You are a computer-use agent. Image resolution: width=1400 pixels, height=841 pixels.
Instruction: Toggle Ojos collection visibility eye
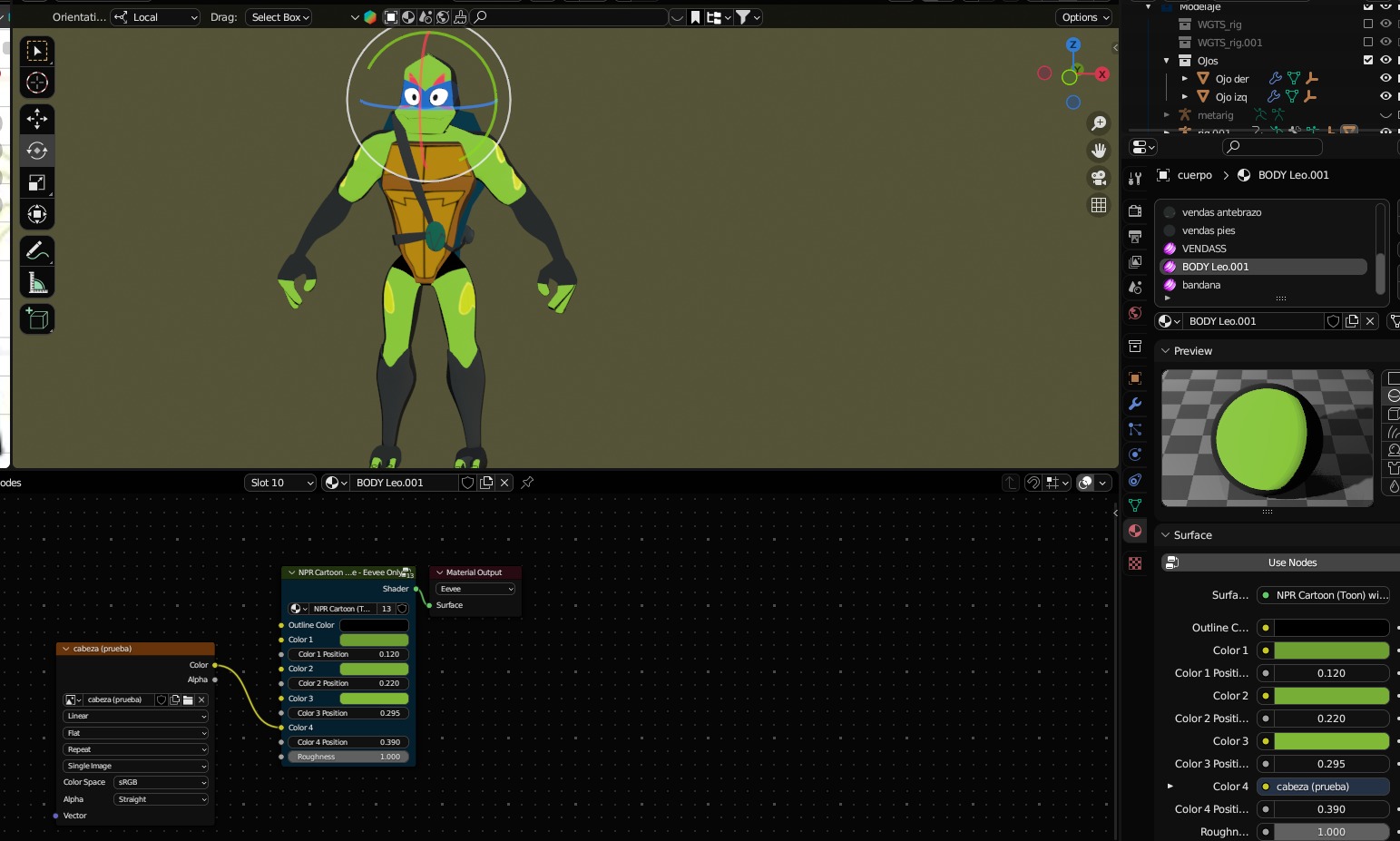coord(1385,60)
